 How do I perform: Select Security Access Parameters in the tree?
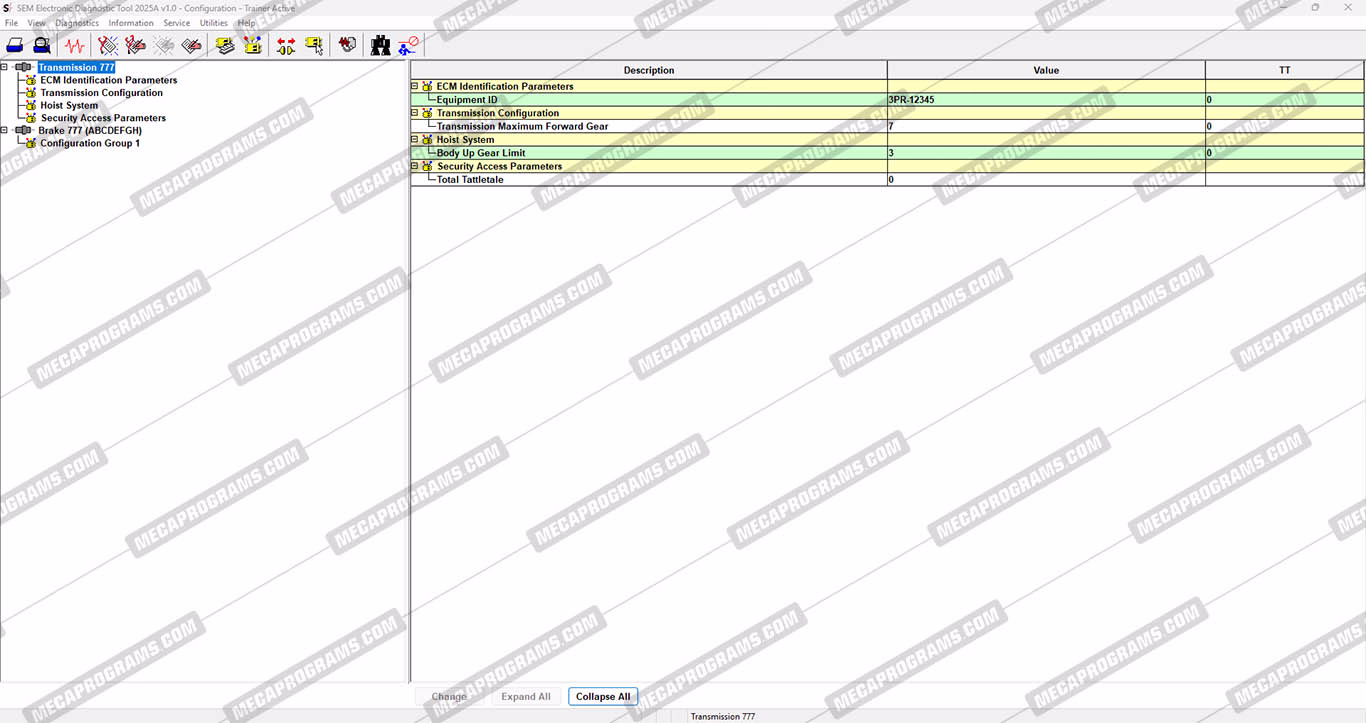[103, 118]
